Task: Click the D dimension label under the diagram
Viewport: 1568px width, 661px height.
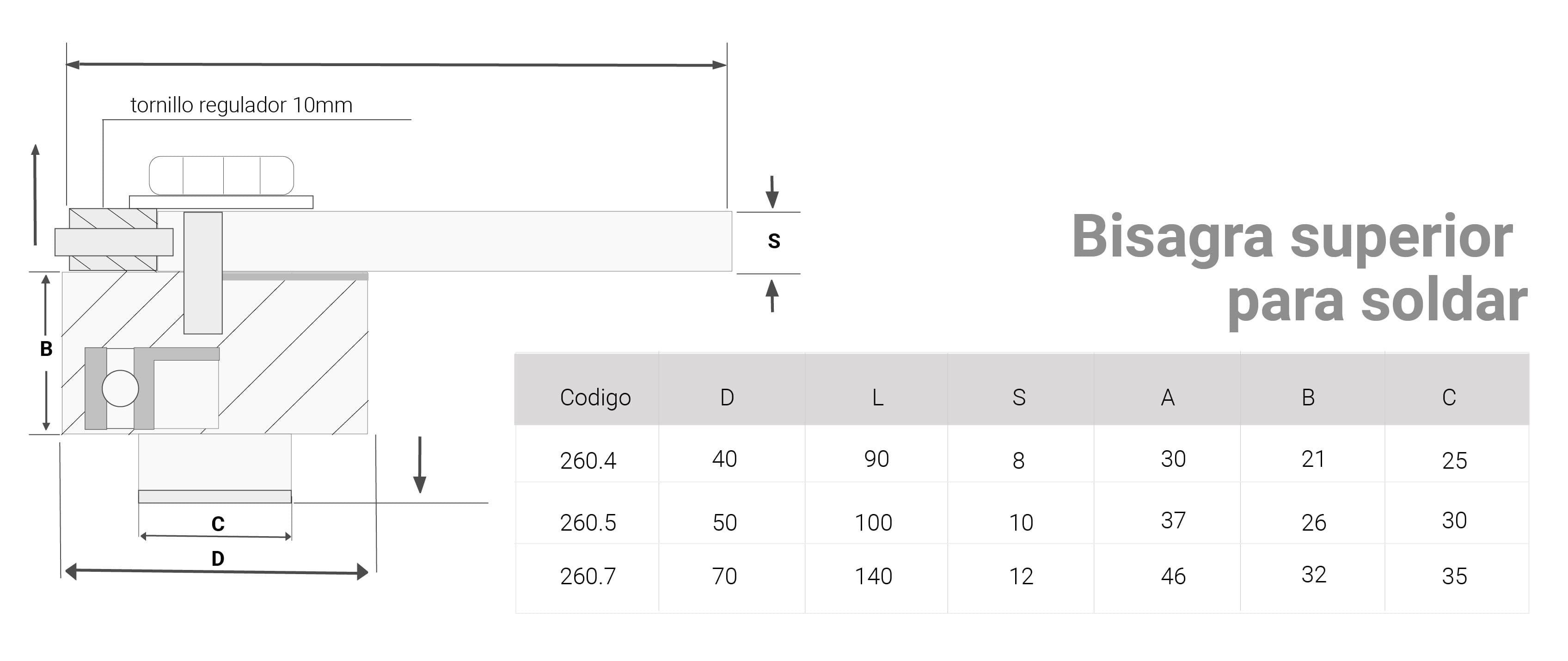Action: point(217,558)
